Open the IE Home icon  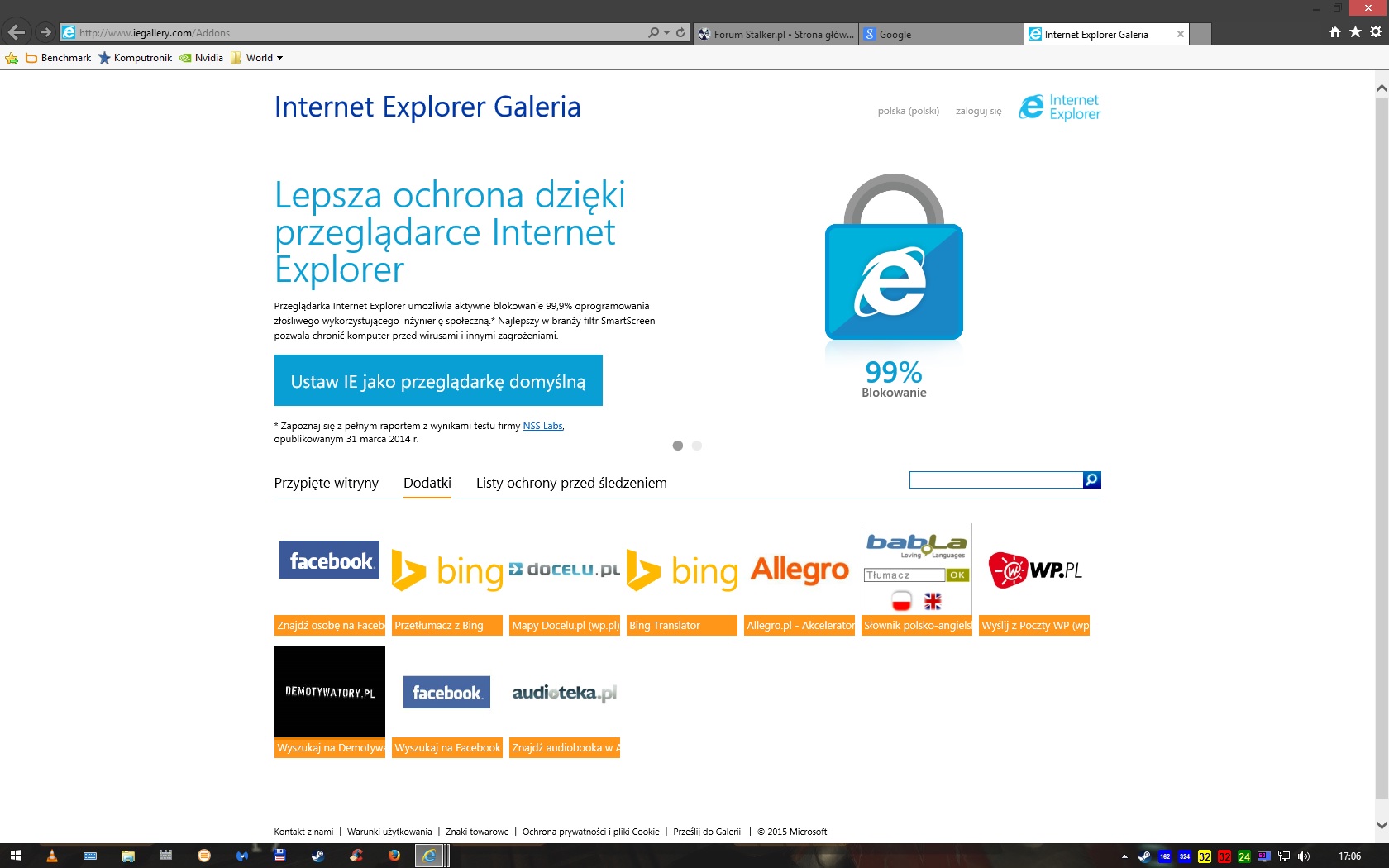[x=1335, y=31]
